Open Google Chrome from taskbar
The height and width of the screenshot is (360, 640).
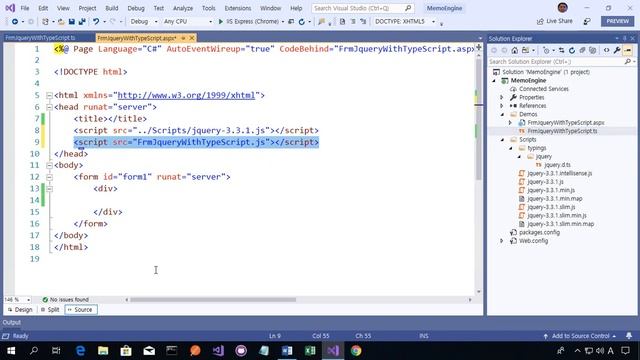356,351
